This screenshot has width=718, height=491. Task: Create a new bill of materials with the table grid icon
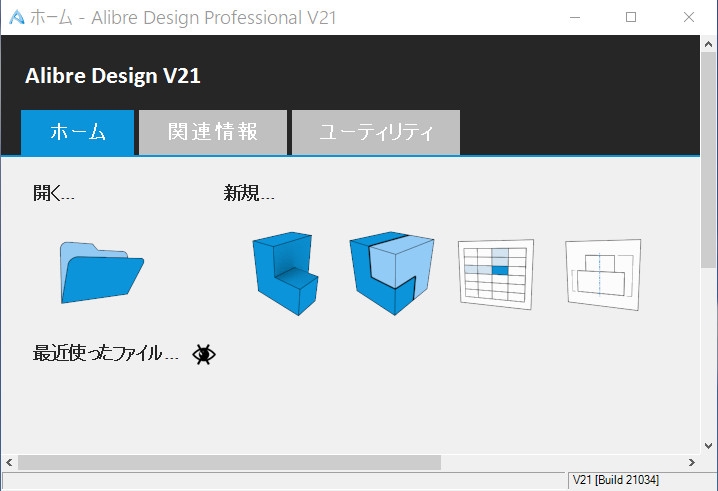coord(496,274)
